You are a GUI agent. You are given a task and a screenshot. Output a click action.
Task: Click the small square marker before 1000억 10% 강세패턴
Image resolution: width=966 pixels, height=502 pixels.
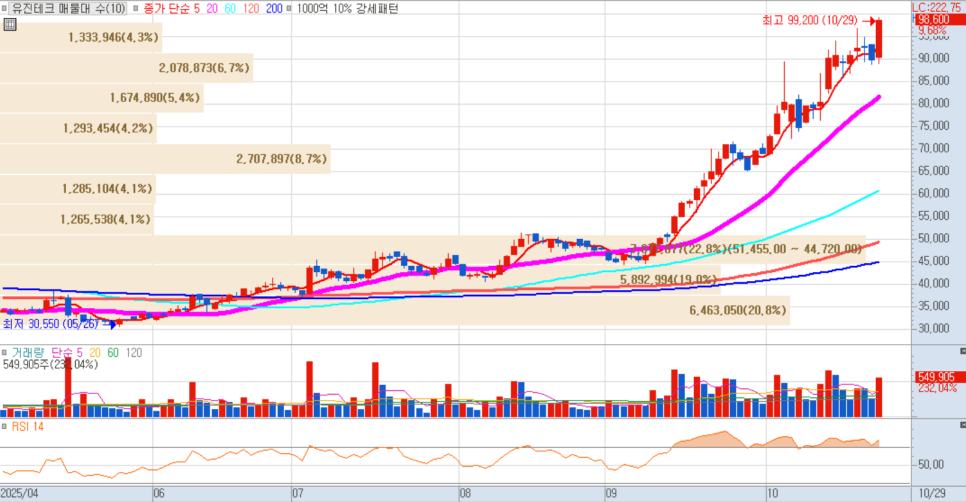(x=289, y=9)
